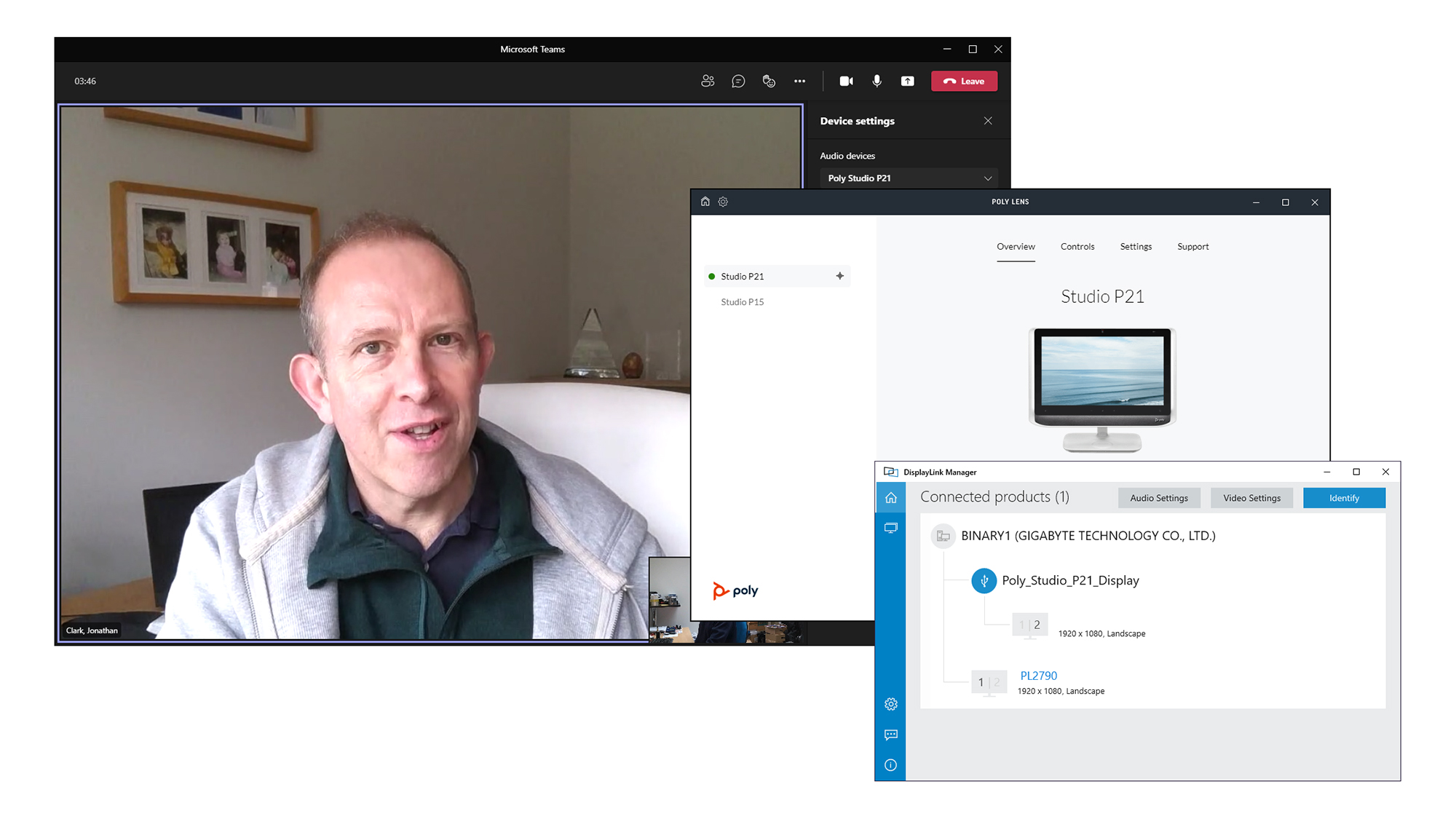
Task: Switch to the Controls tab
Action: coord(1077,247)
